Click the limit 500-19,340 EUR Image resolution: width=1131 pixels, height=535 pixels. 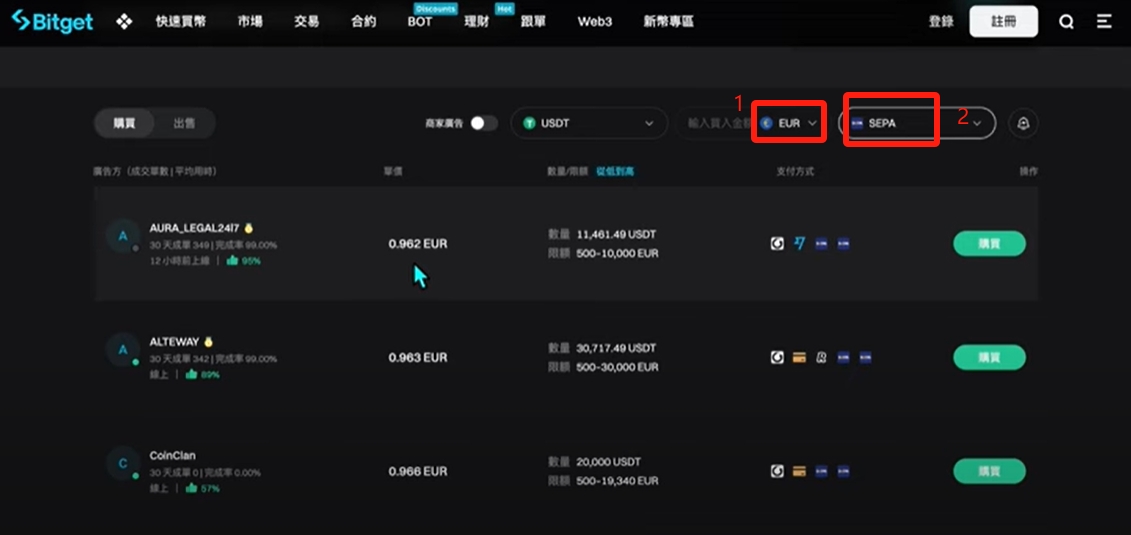point(617,480)
